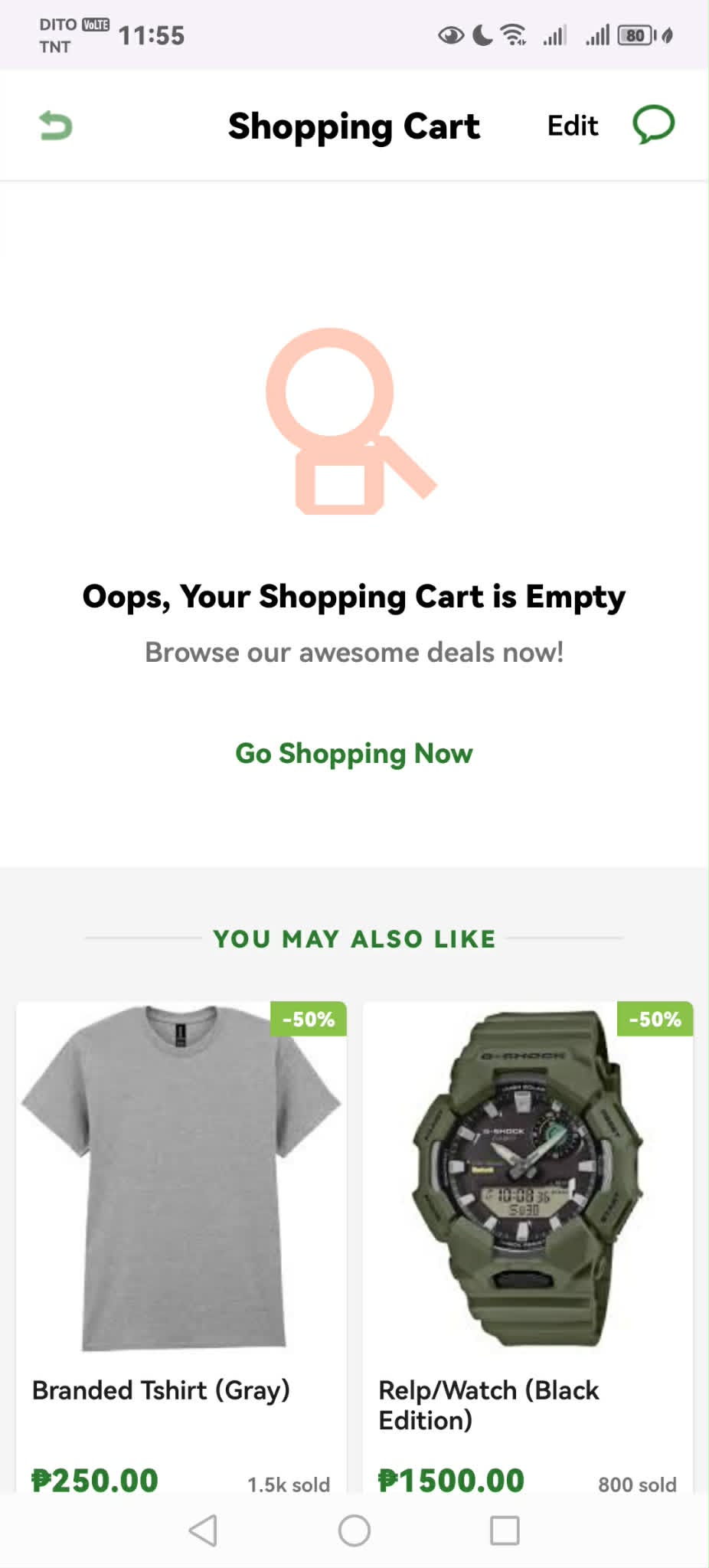Tap the You May Also Like heading
The width and height of the screenshot is (709, 1568).
[x=354, y=938]
